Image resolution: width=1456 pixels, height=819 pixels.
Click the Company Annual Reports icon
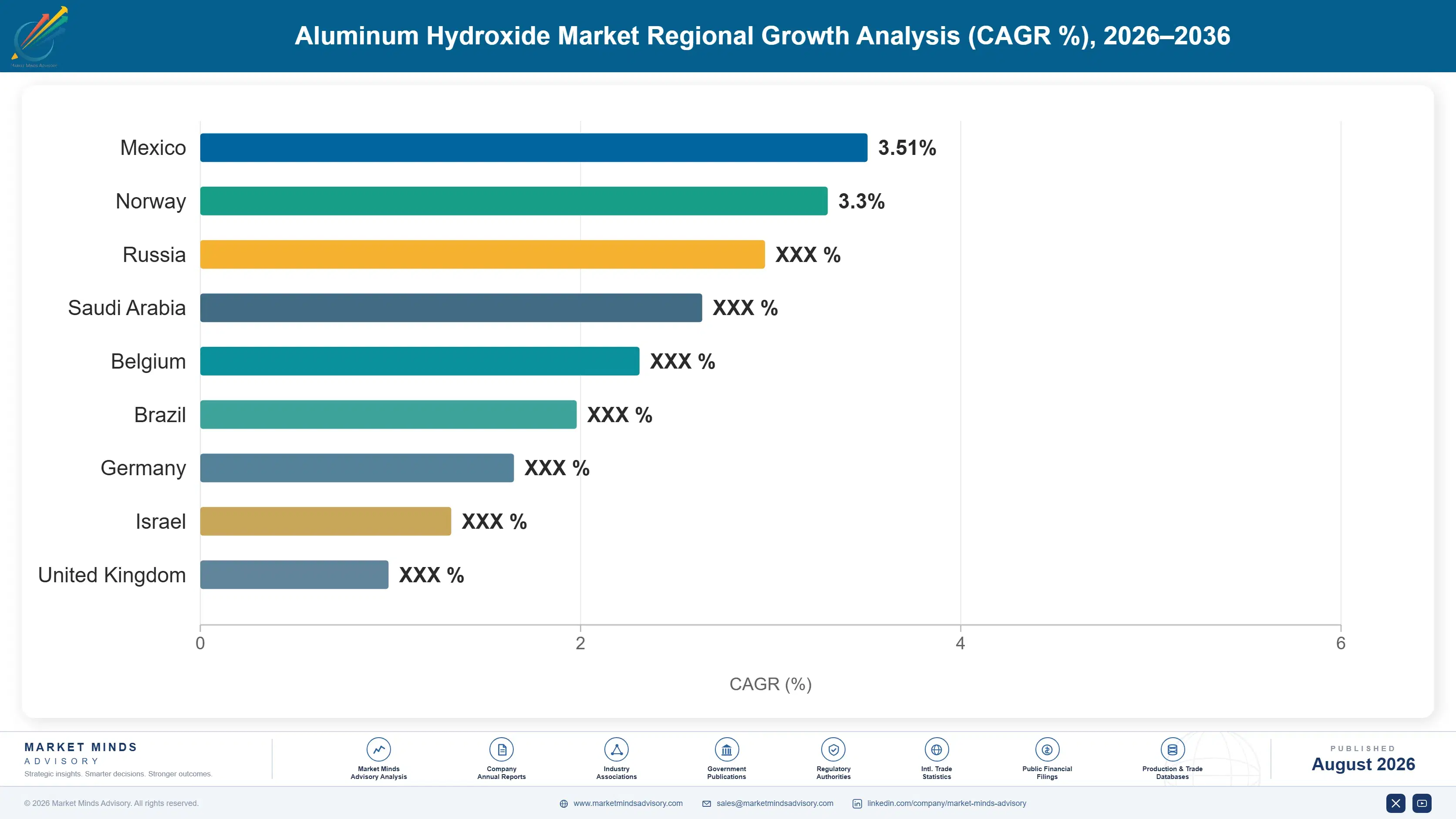point(501,749)
